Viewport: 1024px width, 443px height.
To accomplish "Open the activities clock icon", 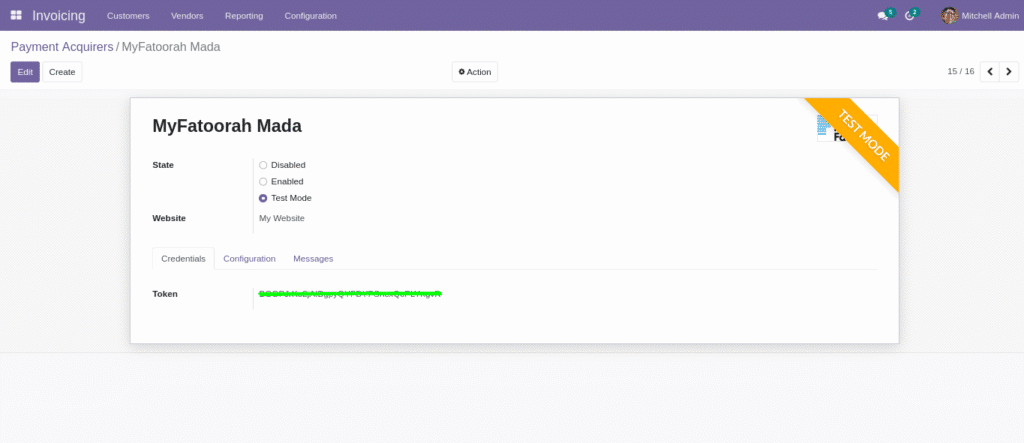I will 910,16.
